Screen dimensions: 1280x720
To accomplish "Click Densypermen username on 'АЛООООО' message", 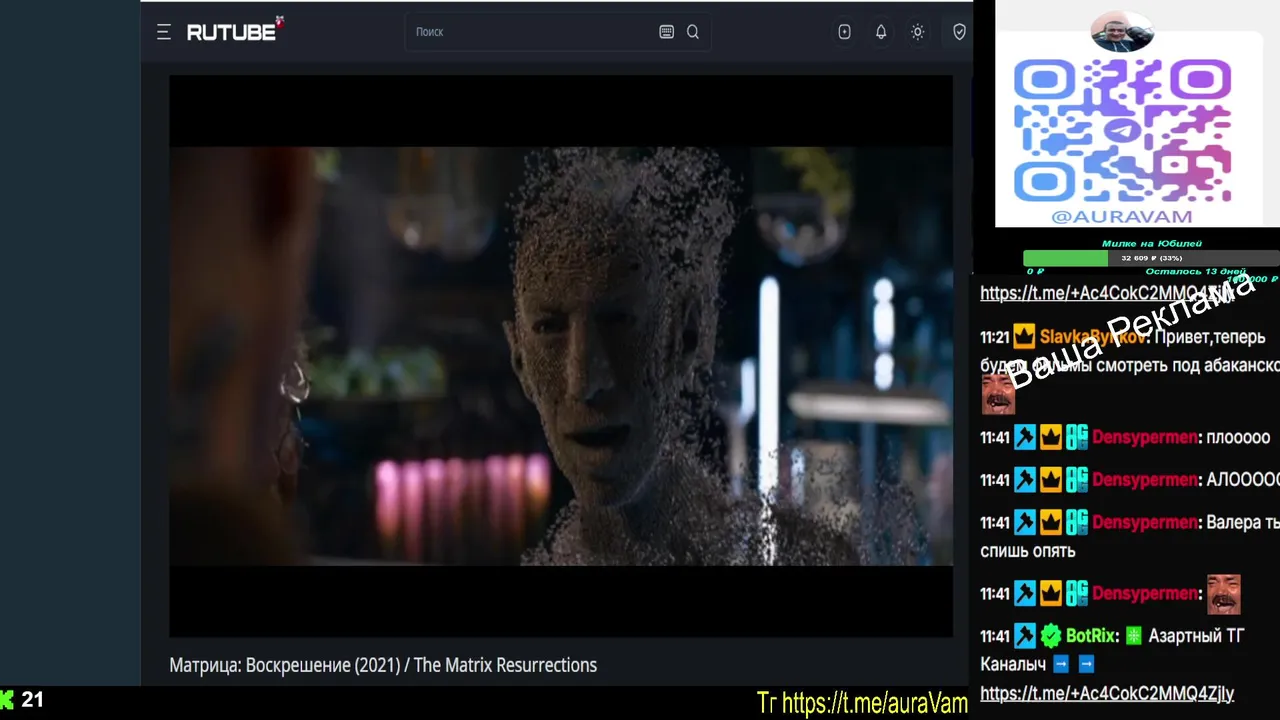I will pyautogui.click(x=1145, y=480).
